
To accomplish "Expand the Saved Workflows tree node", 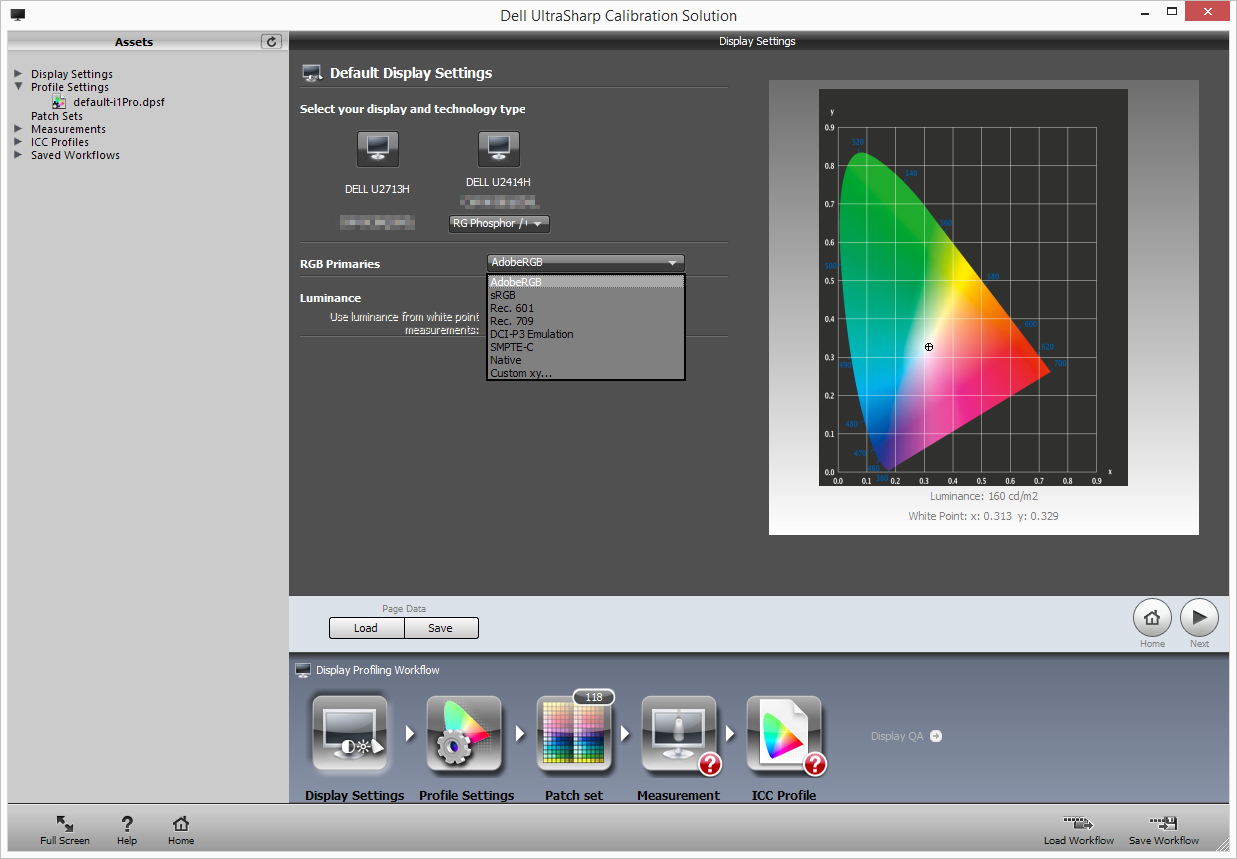I will click(18, 155).
